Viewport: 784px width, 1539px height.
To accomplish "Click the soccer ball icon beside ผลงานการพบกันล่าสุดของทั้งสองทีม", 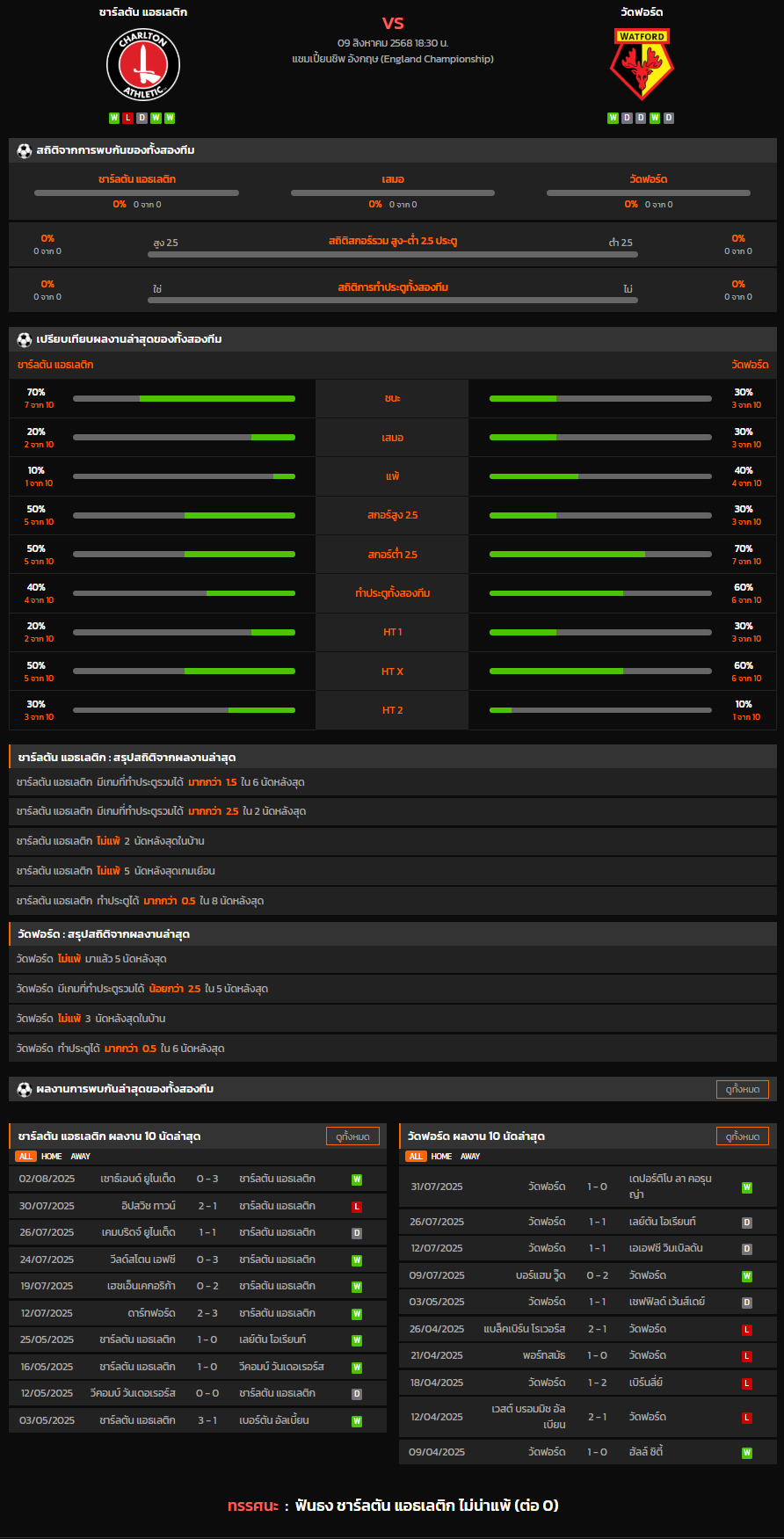I will click(x=25, y=1089).
